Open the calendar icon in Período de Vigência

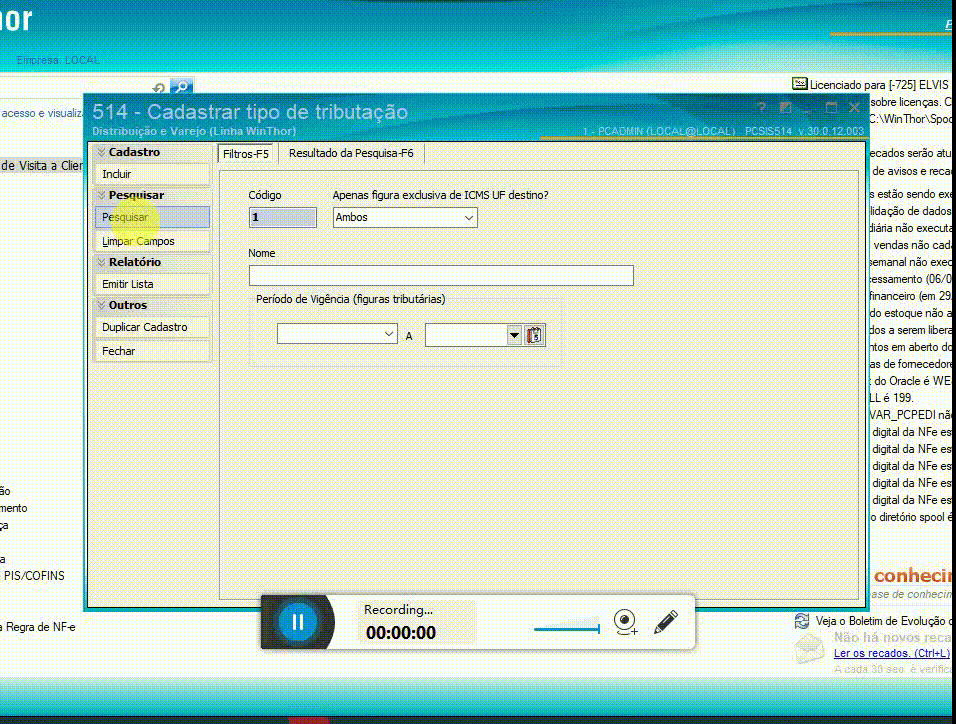pos(534,335)
